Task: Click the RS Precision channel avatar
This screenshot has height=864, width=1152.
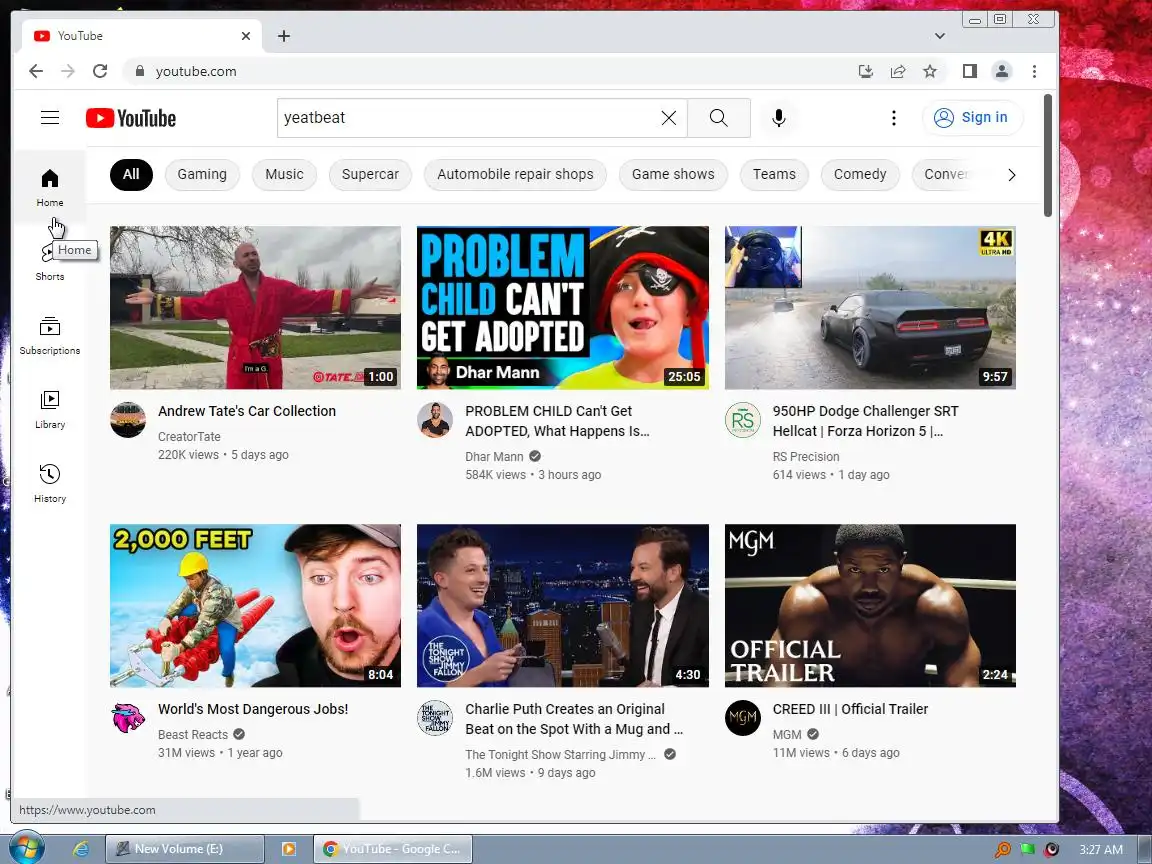Action: [x=743, y=420]
